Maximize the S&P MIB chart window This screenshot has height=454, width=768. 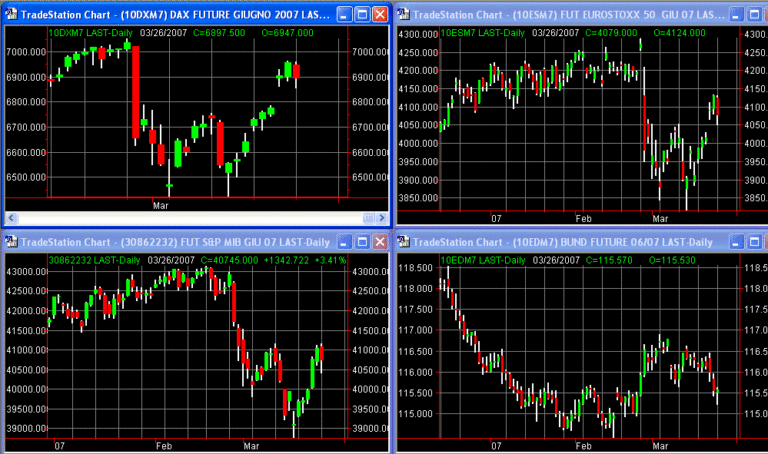coord(362,241)
